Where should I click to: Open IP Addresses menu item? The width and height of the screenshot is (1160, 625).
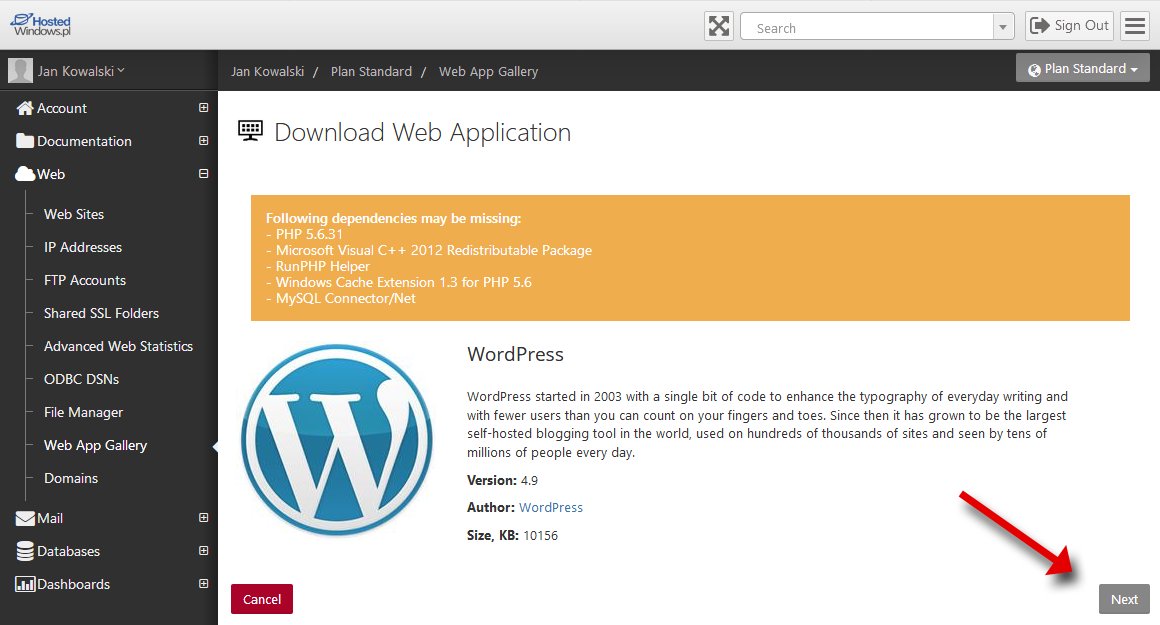coord(83,247)
